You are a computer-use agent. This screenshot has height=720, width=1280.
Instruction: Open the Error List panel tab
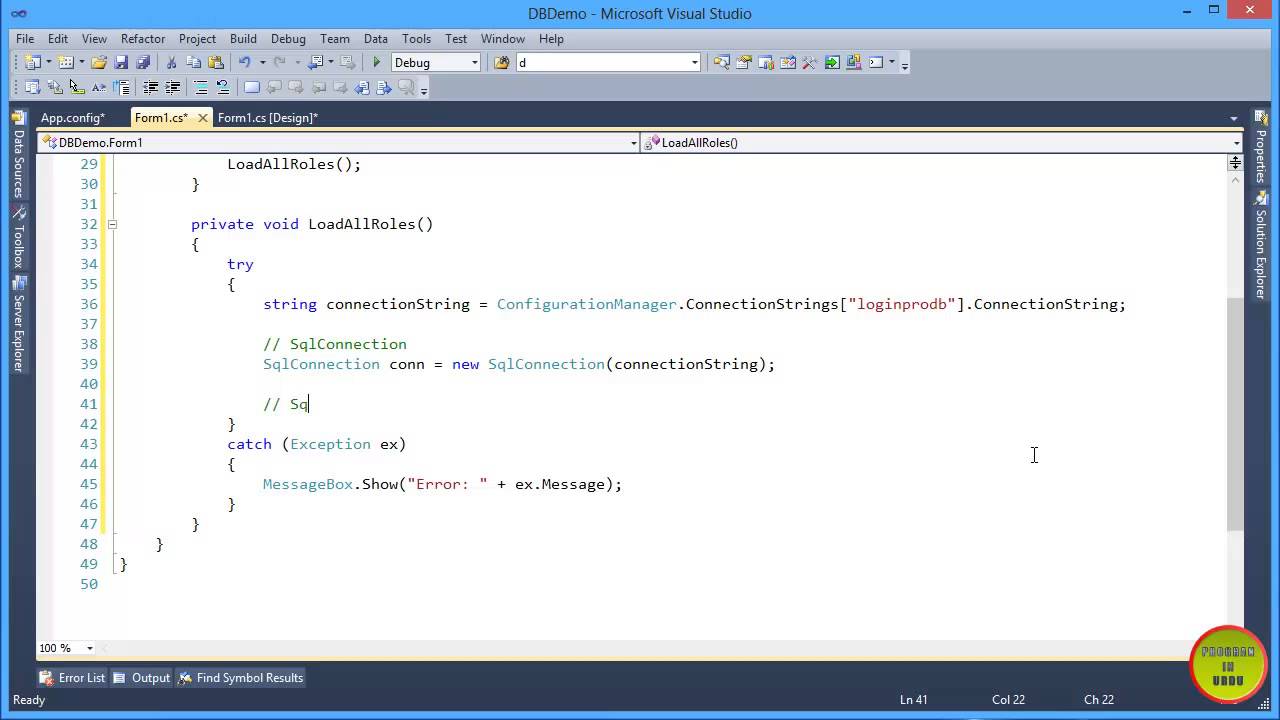click(72, 677)
